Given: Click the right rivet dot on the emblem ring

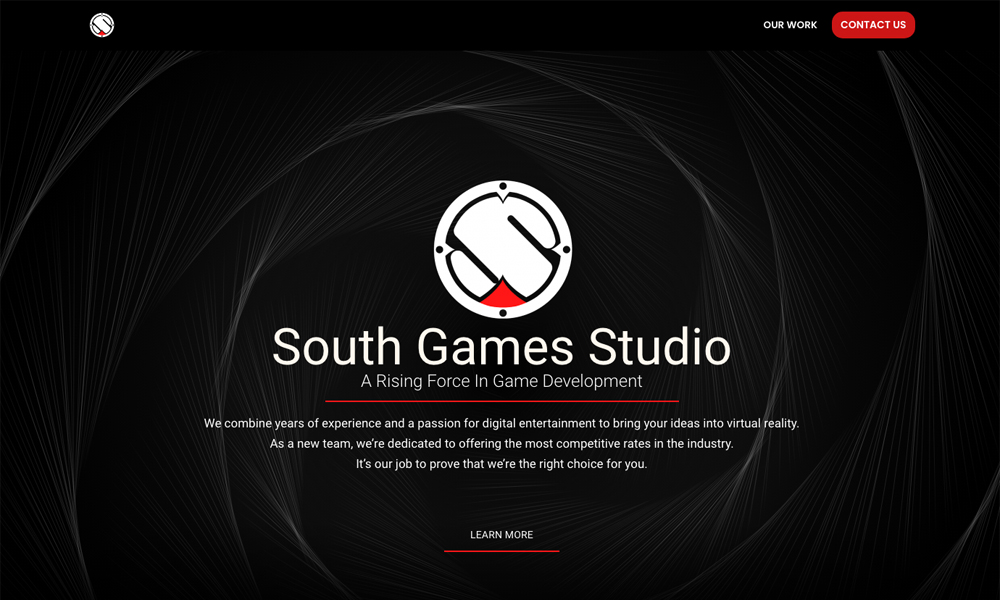Looking at the screenshot, I should coord(566,249).
